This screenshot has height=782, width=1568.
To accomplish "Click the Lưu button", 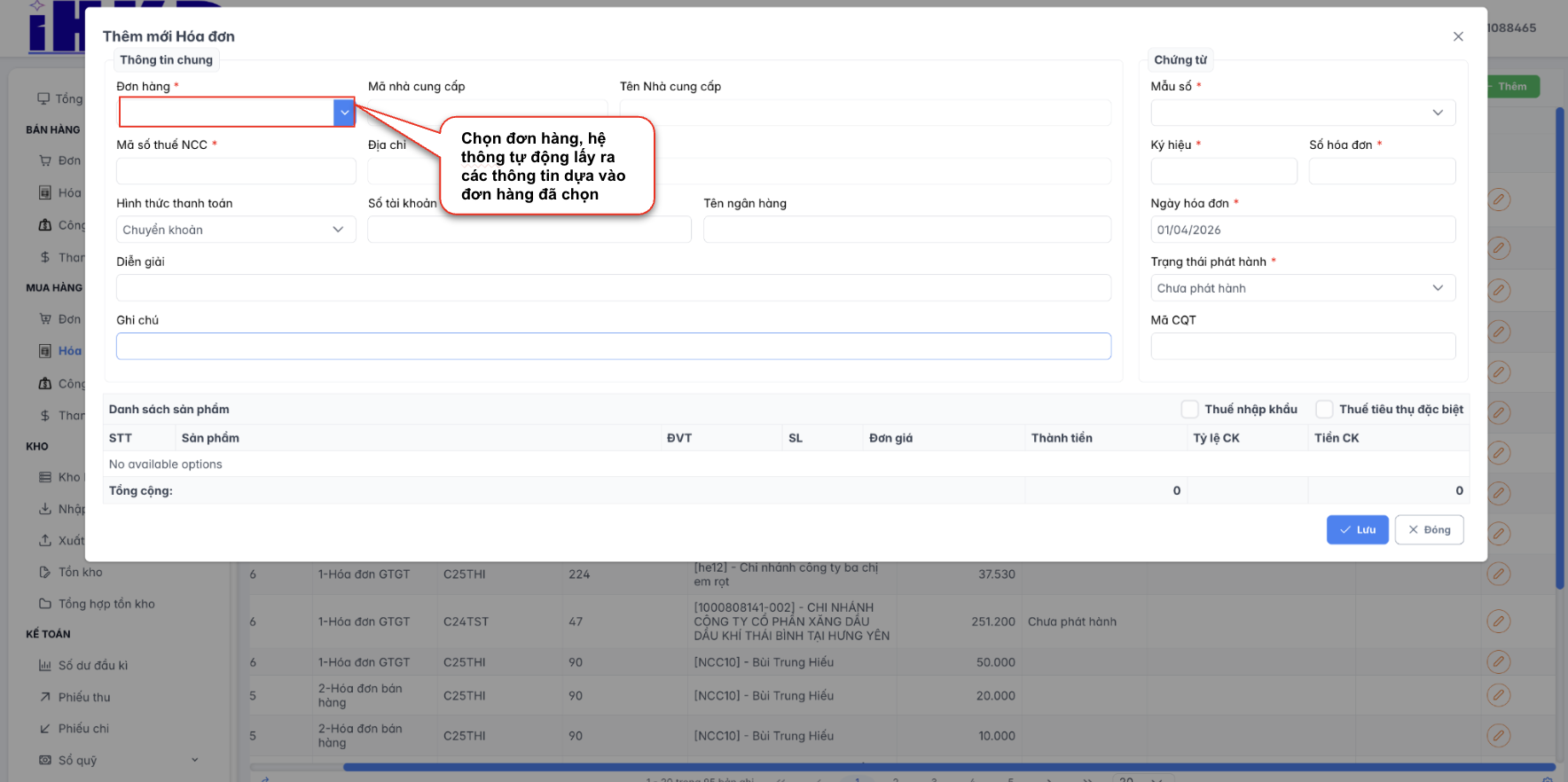I will point(1357,529).
